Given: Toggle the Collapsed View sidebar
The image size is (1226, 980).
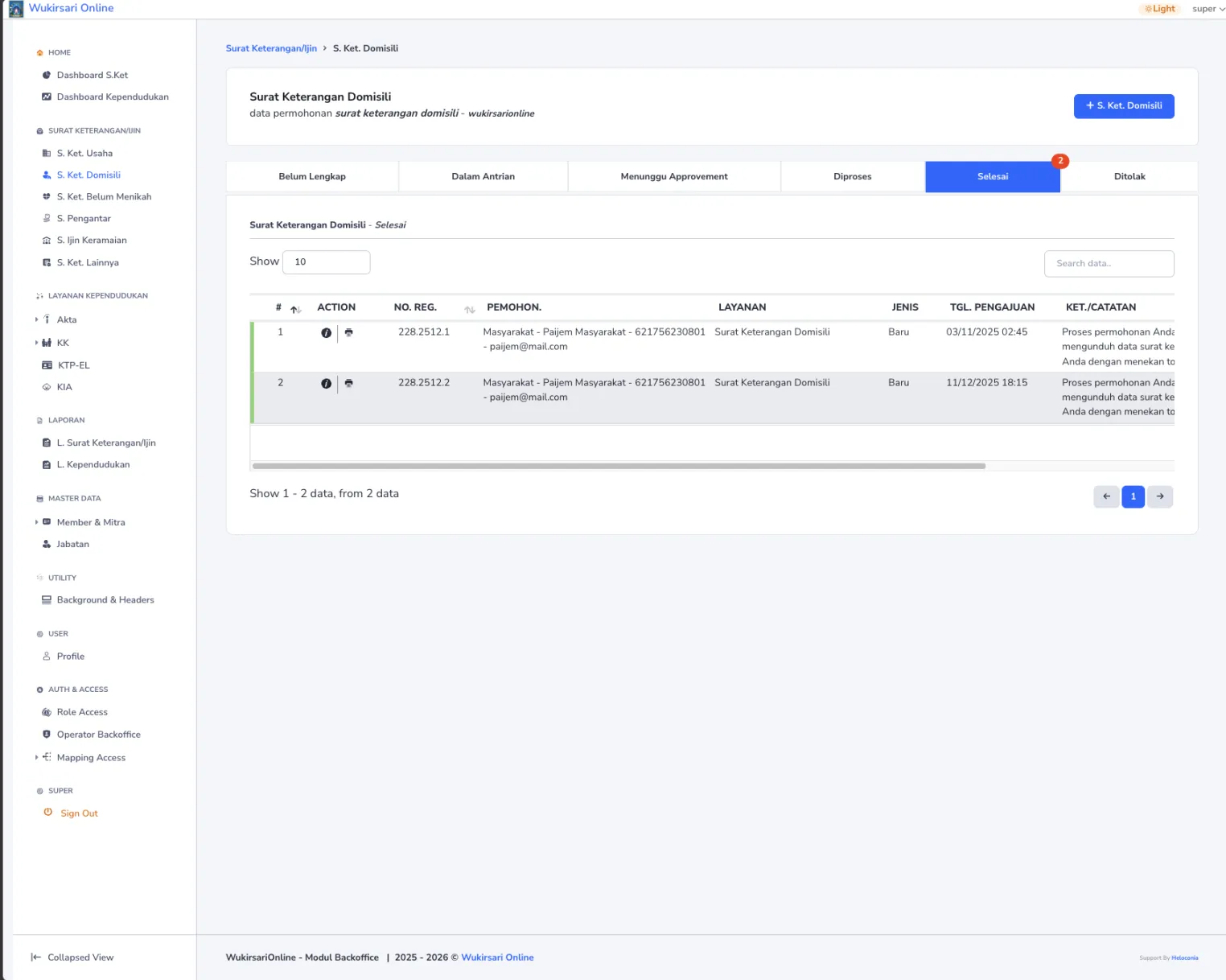Looking at the screenshot, I should (x=72, y=957).
